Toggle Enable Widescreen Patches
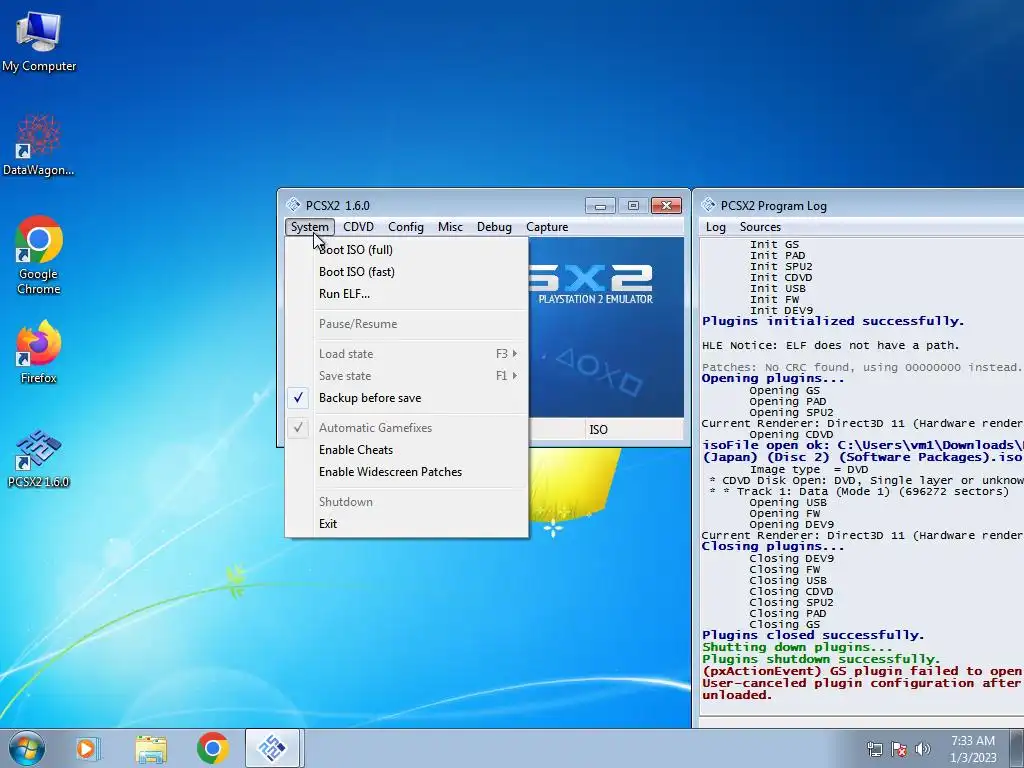The height and width of the screenshot is (768, 1024). point(406,472)
